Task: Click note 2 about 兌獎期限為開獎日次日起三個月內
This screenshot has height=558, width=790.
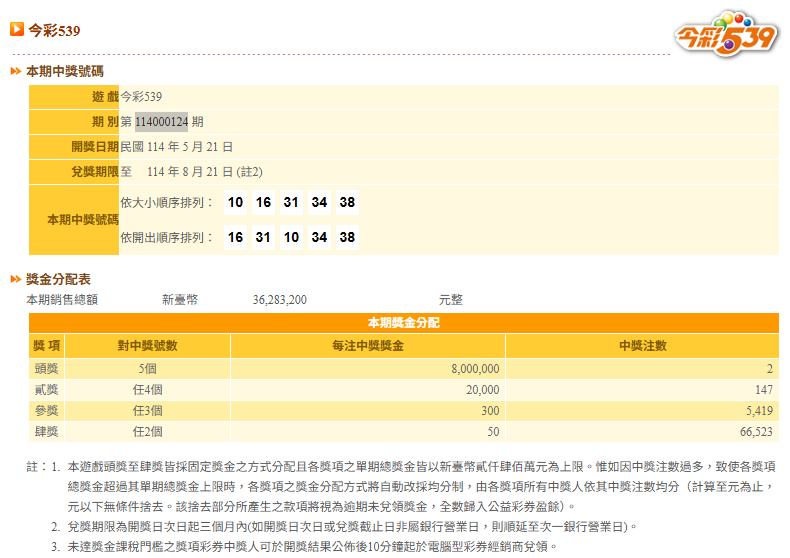Action: (x=352, y=527)
